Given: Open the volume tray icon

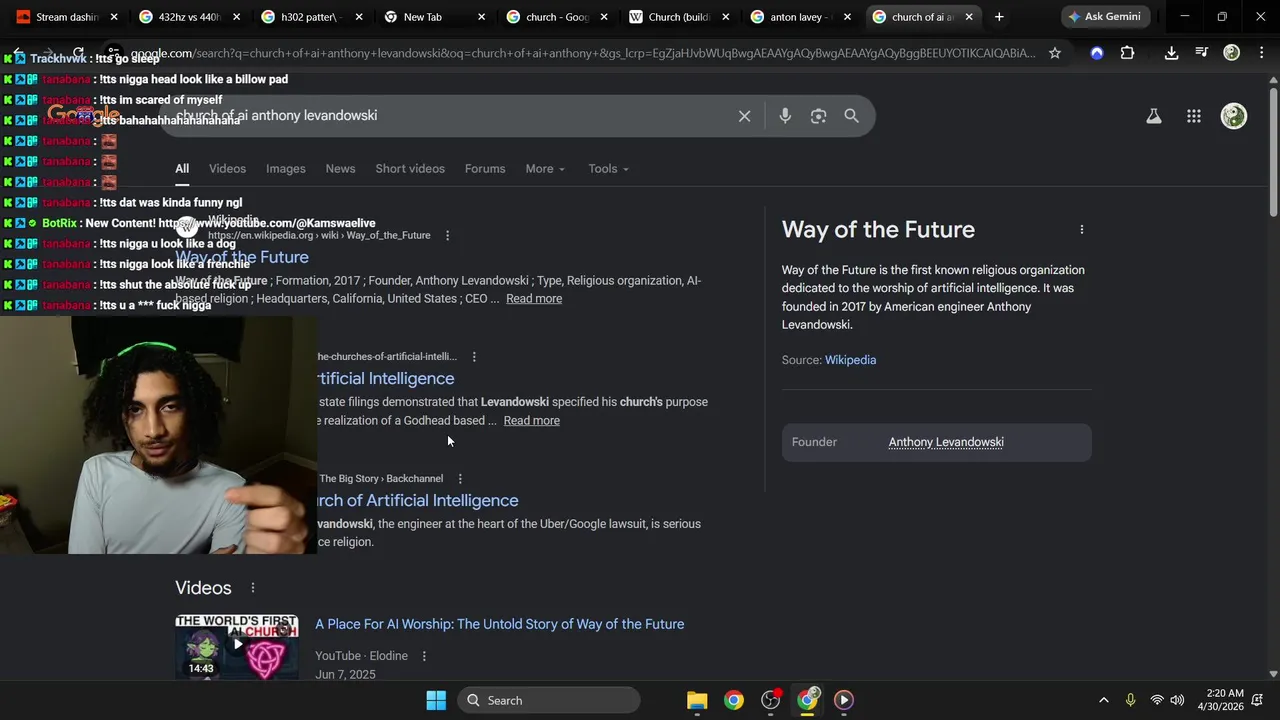Looking at the screenshot, I should click(x=1177, y=700).
